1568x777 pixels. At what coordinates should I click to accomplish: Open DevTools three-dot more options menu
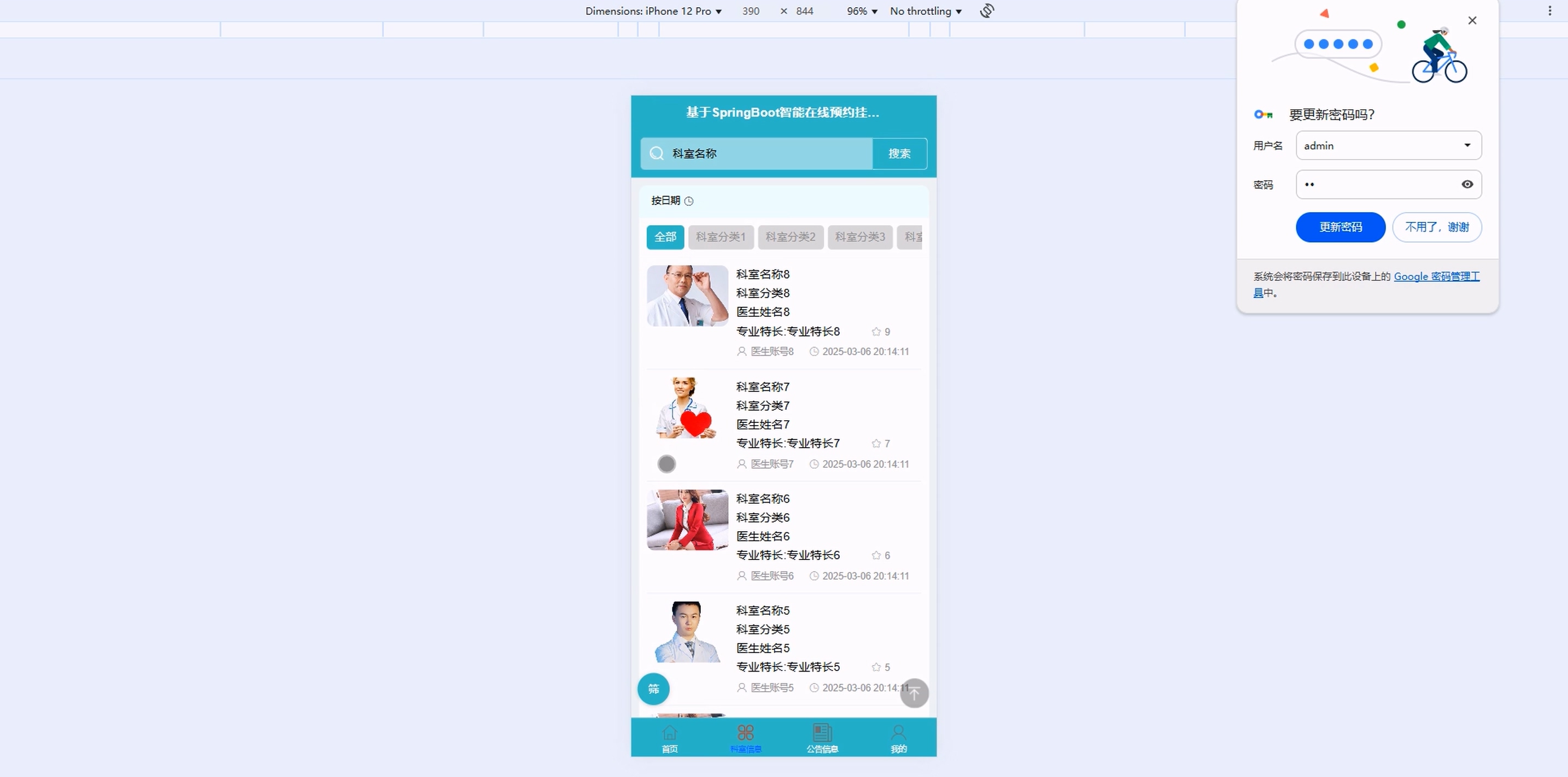coord(1550,11)
